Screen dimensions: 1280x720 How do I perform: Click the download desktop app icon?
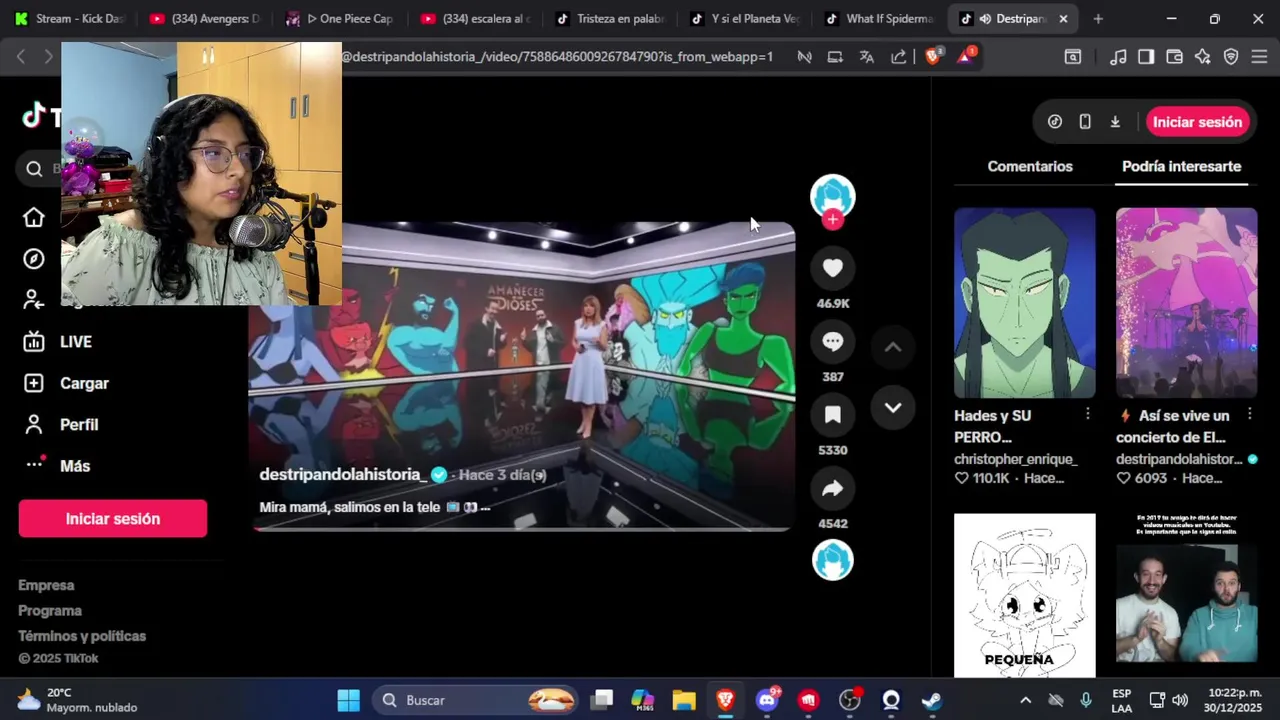click(1115, 122)
